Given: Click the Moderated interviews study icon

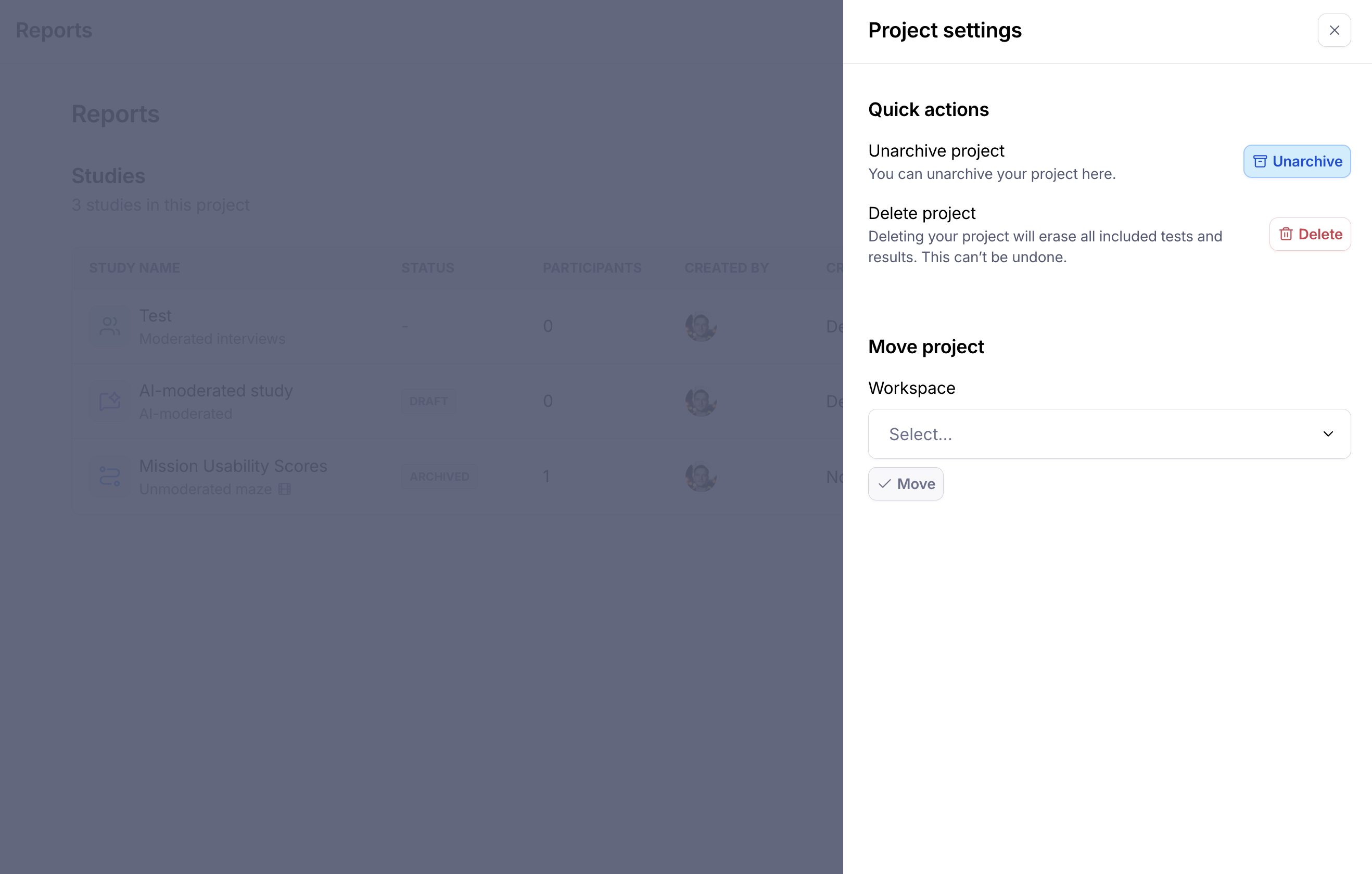Looking at the screenshot, I should (x=109, y=326).
